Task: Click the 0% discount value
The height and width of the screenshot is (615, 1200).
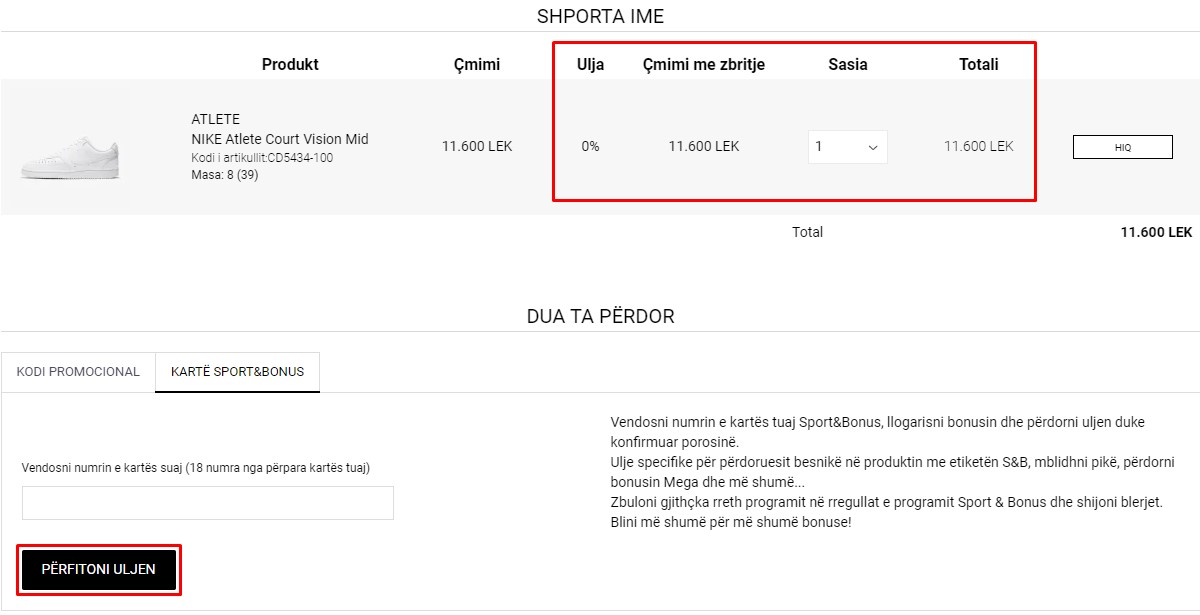Action: [590, 146]
